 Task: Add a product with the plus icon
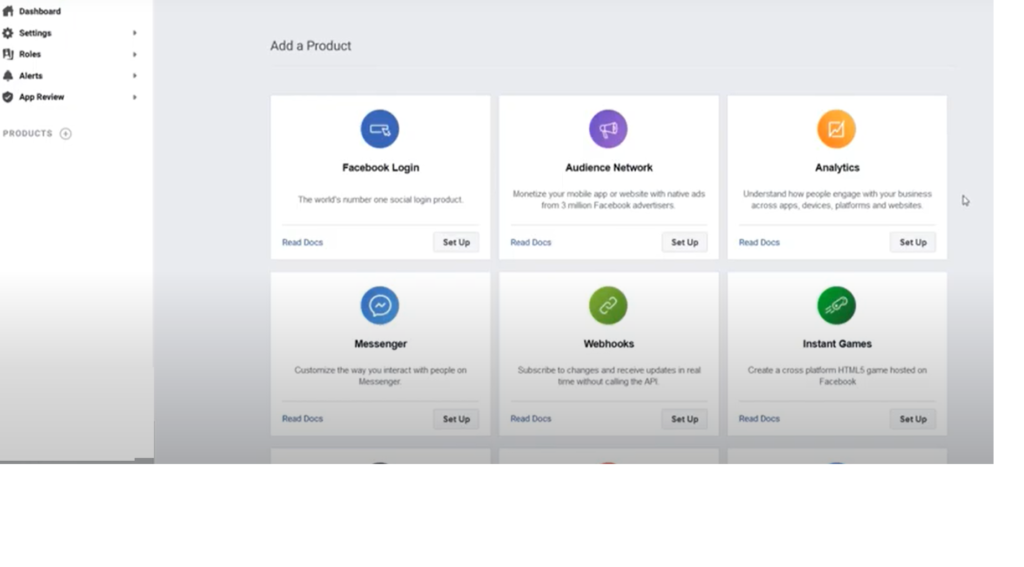click(65, 133)
